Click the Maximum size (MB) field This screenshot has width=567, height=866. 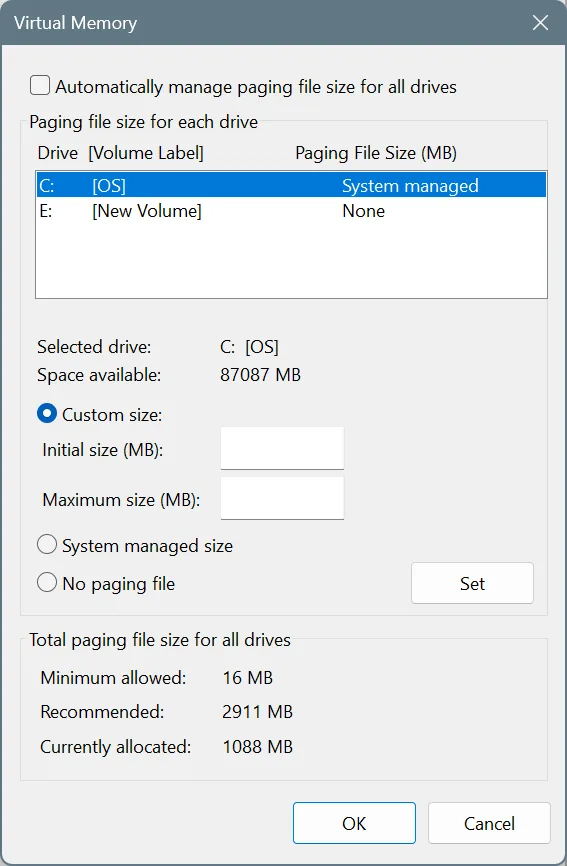282,498
